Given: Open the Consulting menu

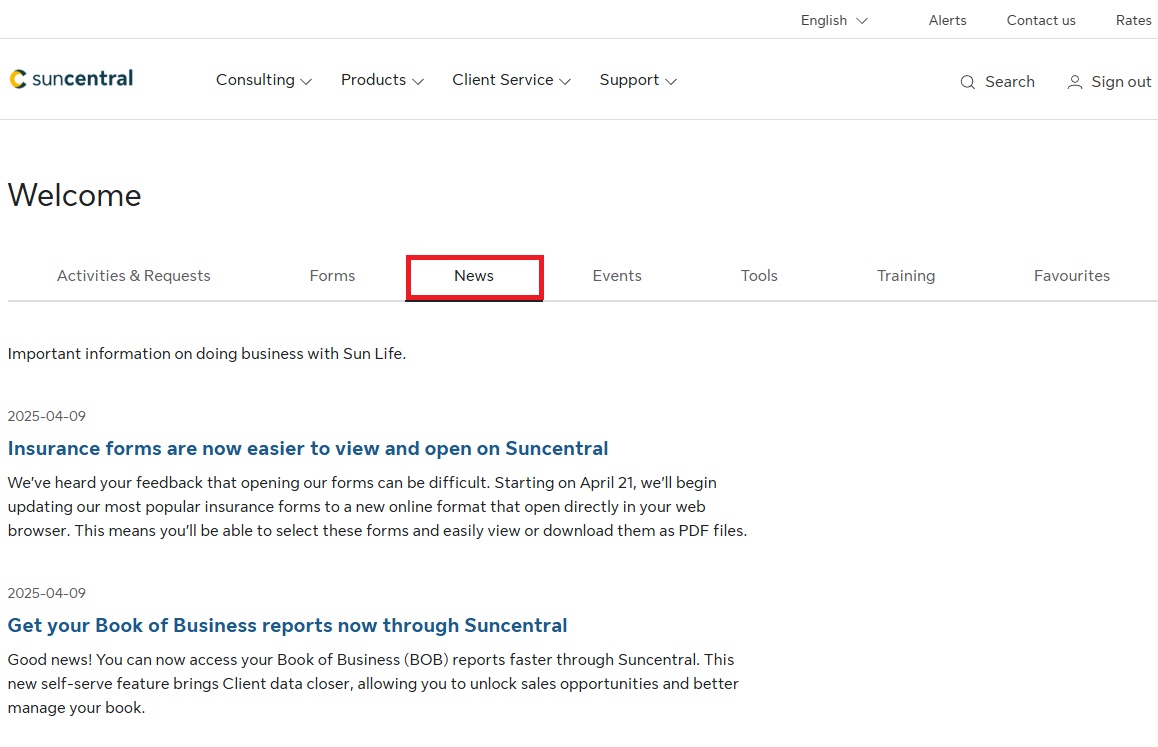Looking at the screenshot, I should [x=264, y=80].
